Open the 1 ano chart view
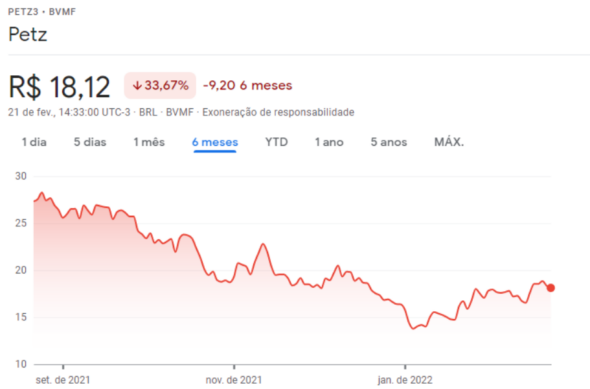The image size is (590, 389). (329, 142)
